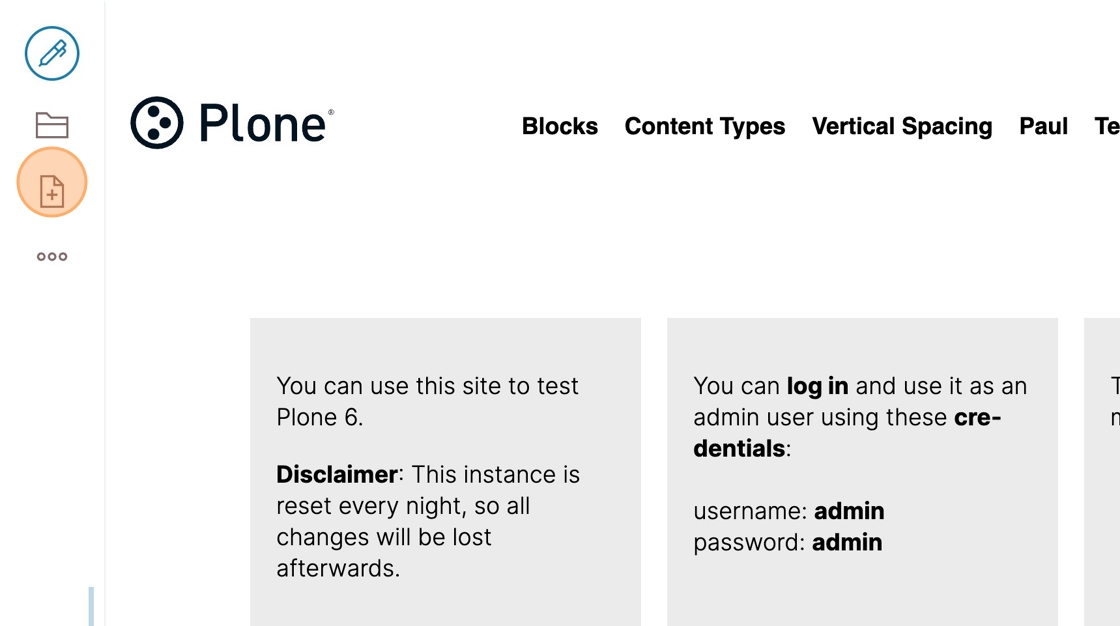
Task: Click the bold Disclaimer word
Action: point(336,475)
